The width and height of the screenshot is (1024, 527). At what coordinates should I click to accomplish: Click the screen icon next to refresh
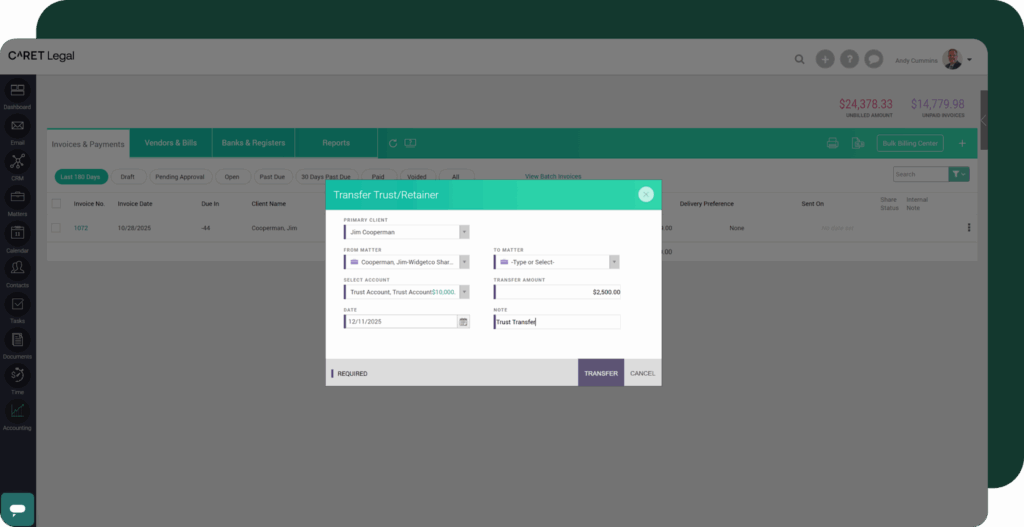(410, 143)
